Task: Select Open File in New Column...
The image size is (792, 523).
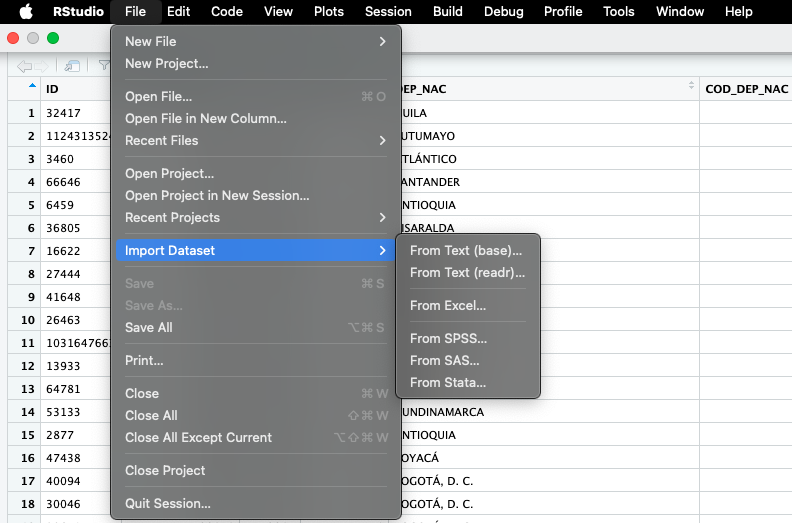Action: (x=255, y=118)
